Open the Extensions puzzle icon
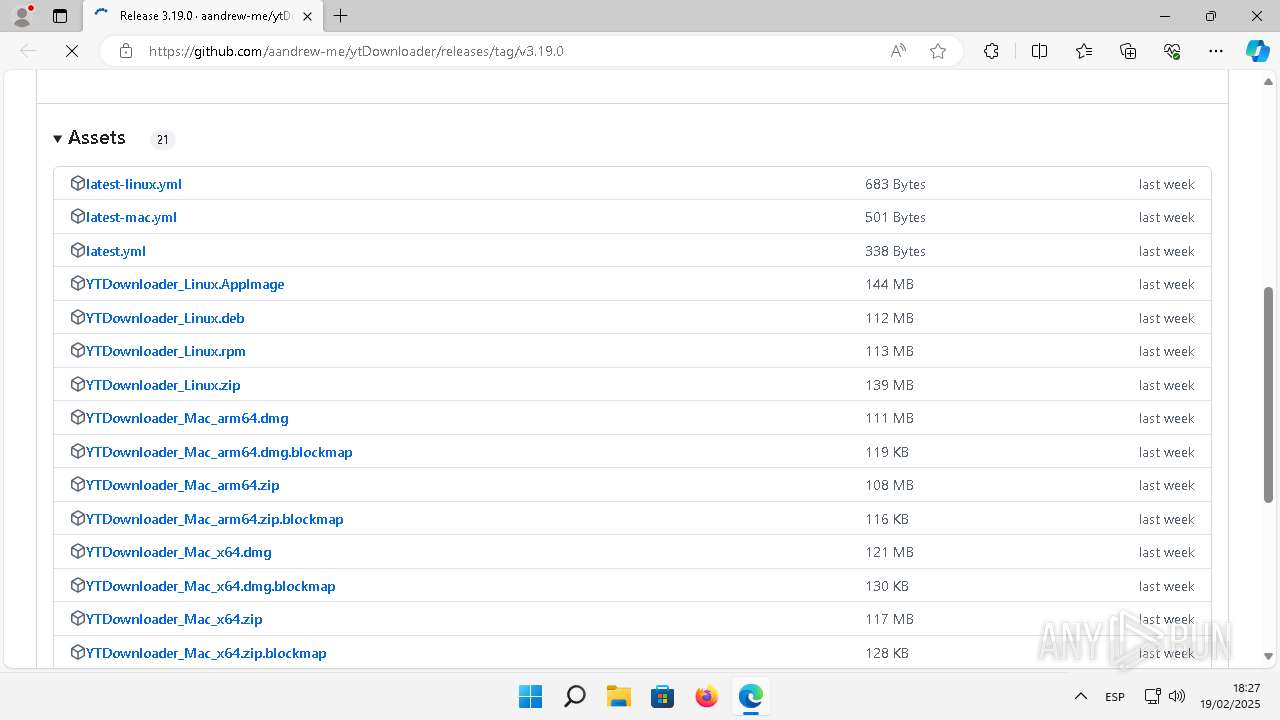Image resolution: width=1280 pixels, height=720 pixels. coord(991,51)
